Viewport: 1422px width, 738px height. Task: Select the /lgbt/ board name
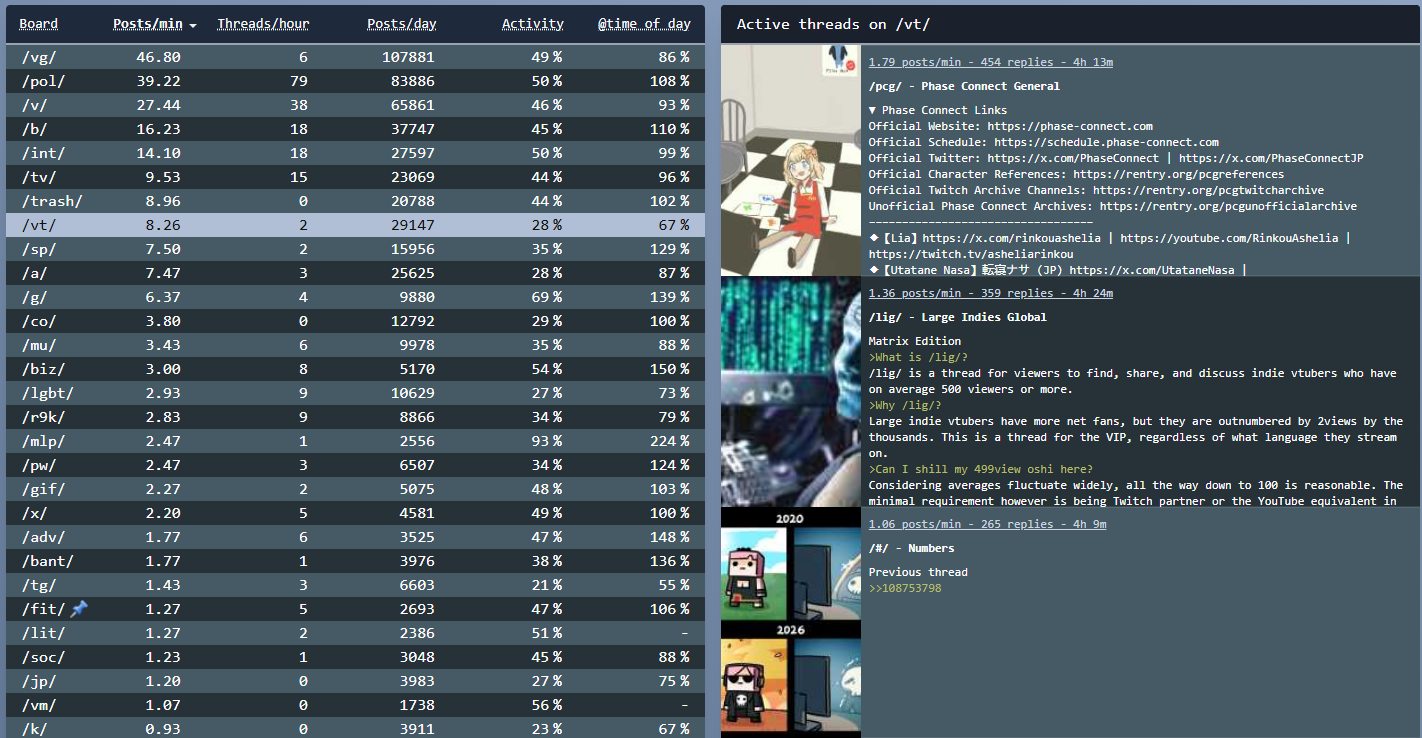coord(47,393)
